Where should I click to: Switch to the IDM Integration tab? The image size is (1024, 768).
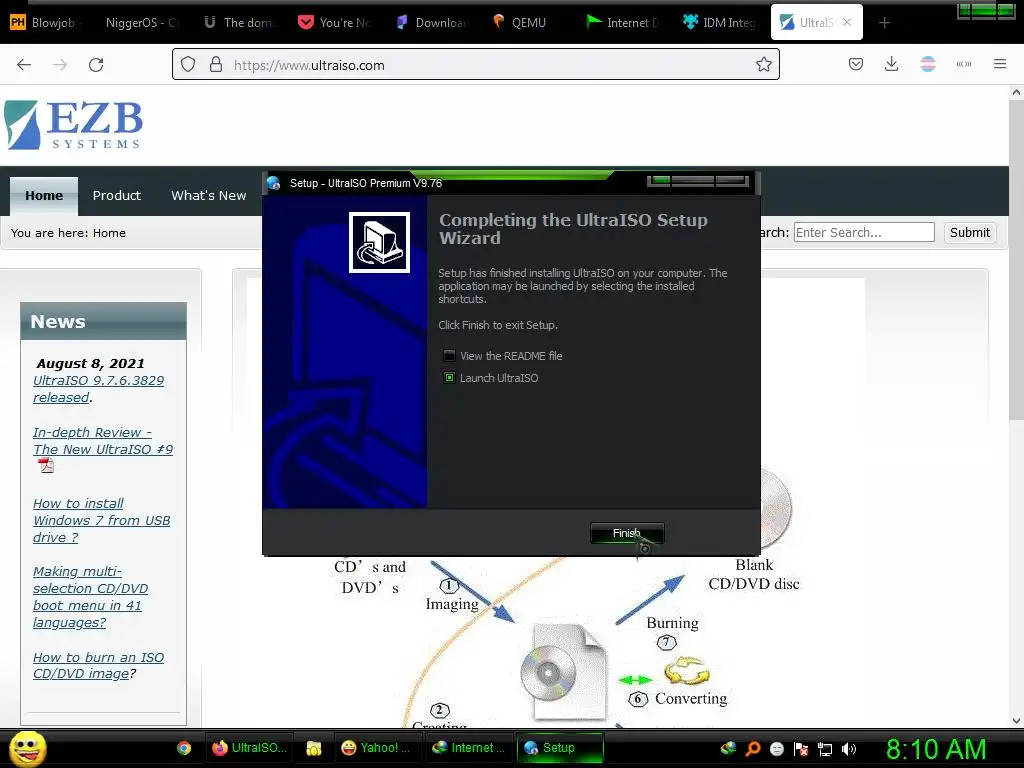718,22
